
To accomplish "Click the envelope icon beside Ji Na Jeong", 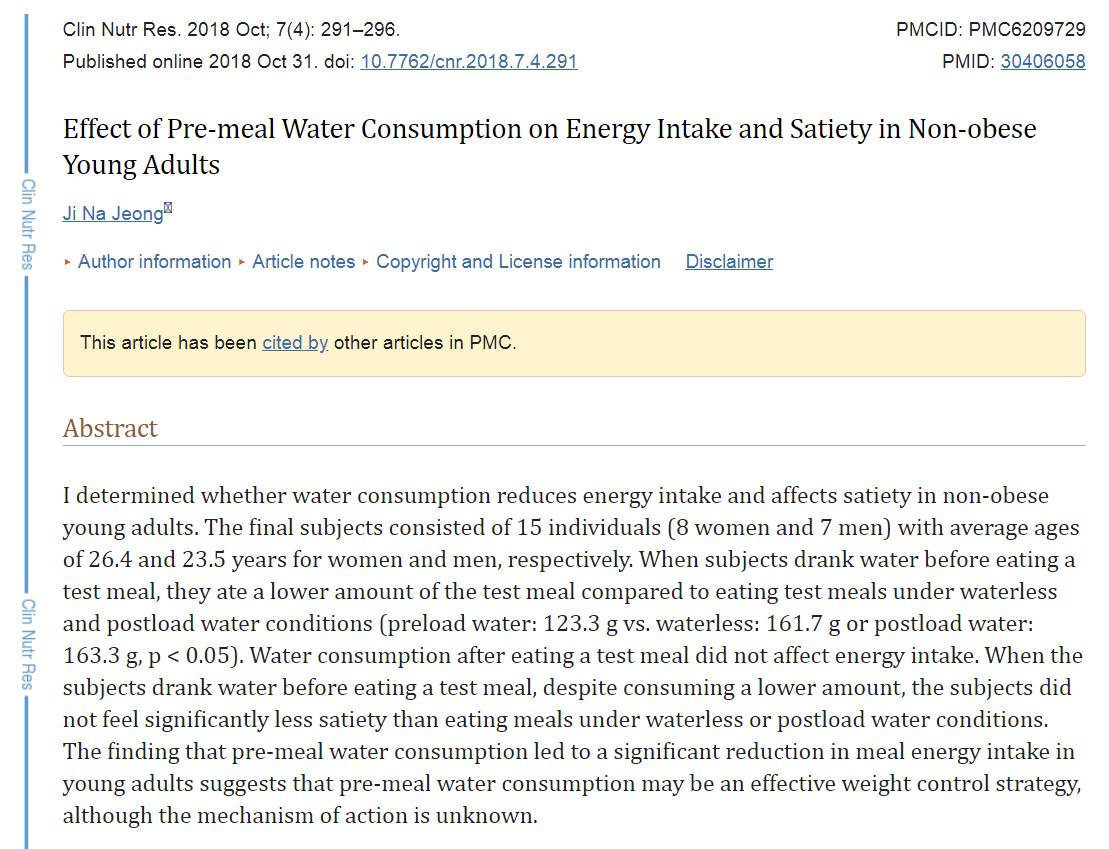I will click(x=168, y=209).
